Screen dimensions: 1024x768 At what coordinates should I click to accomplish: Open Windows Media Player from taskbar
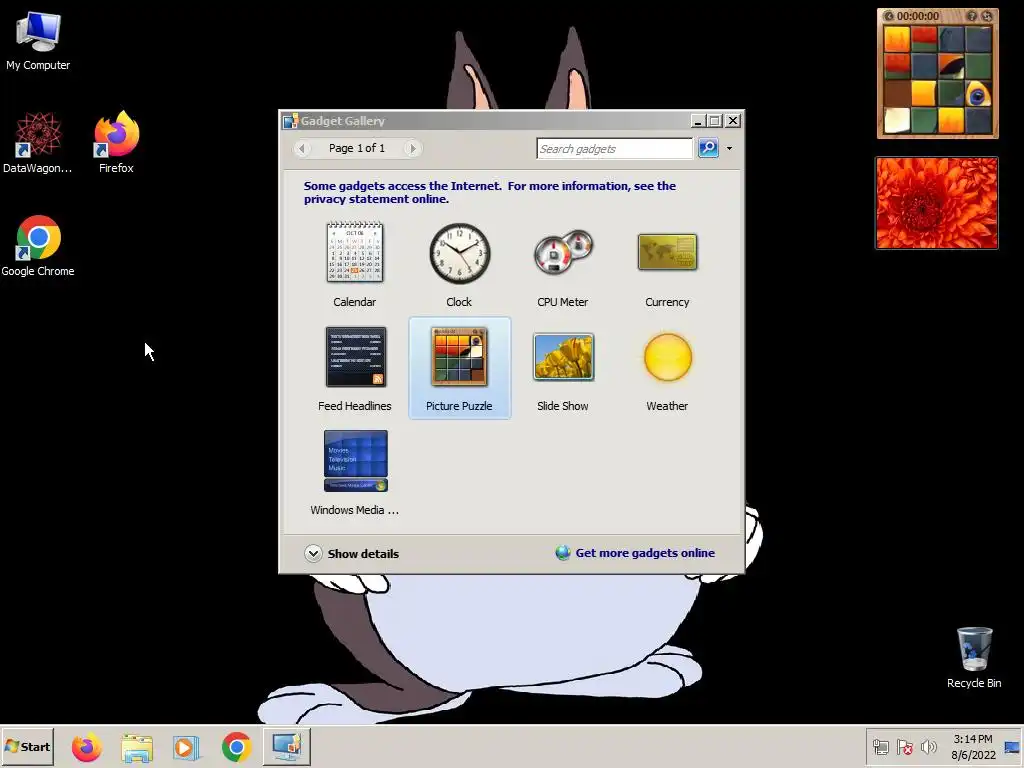point(187,746)
